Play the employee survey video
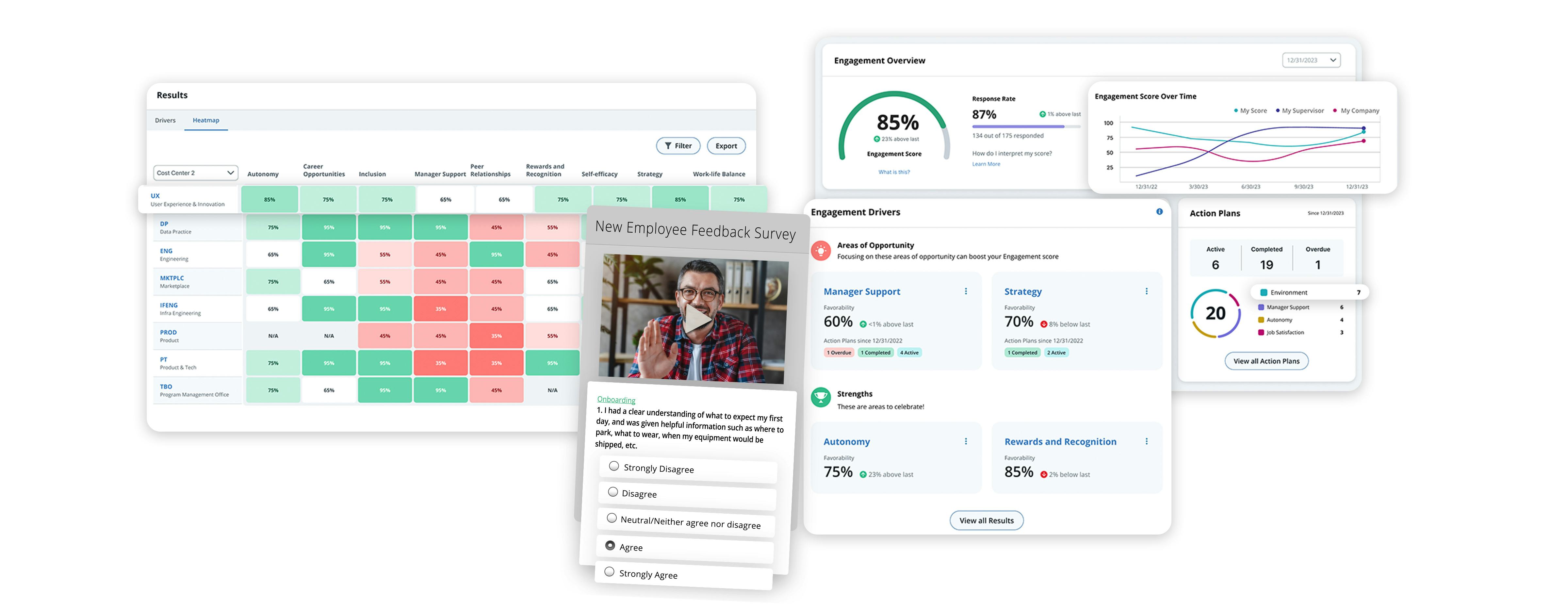Image resolution: width=1568 pixels, height=611 pixels. (696, 318)
